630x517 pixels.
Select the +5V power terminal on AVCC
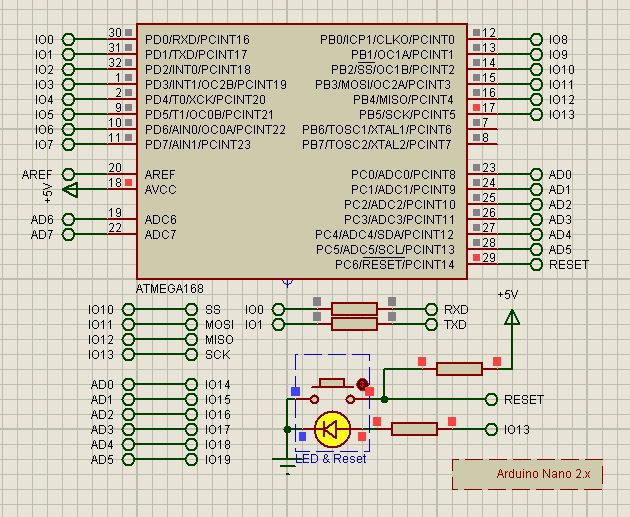click(71, 190)
